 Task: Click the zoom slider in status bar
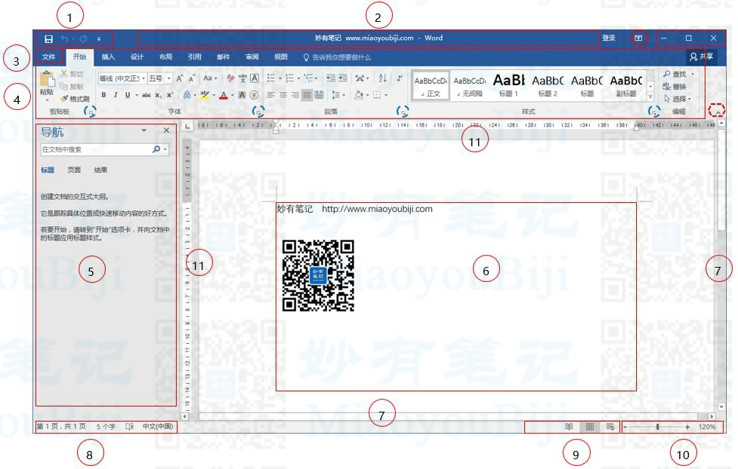click(657, 427)
